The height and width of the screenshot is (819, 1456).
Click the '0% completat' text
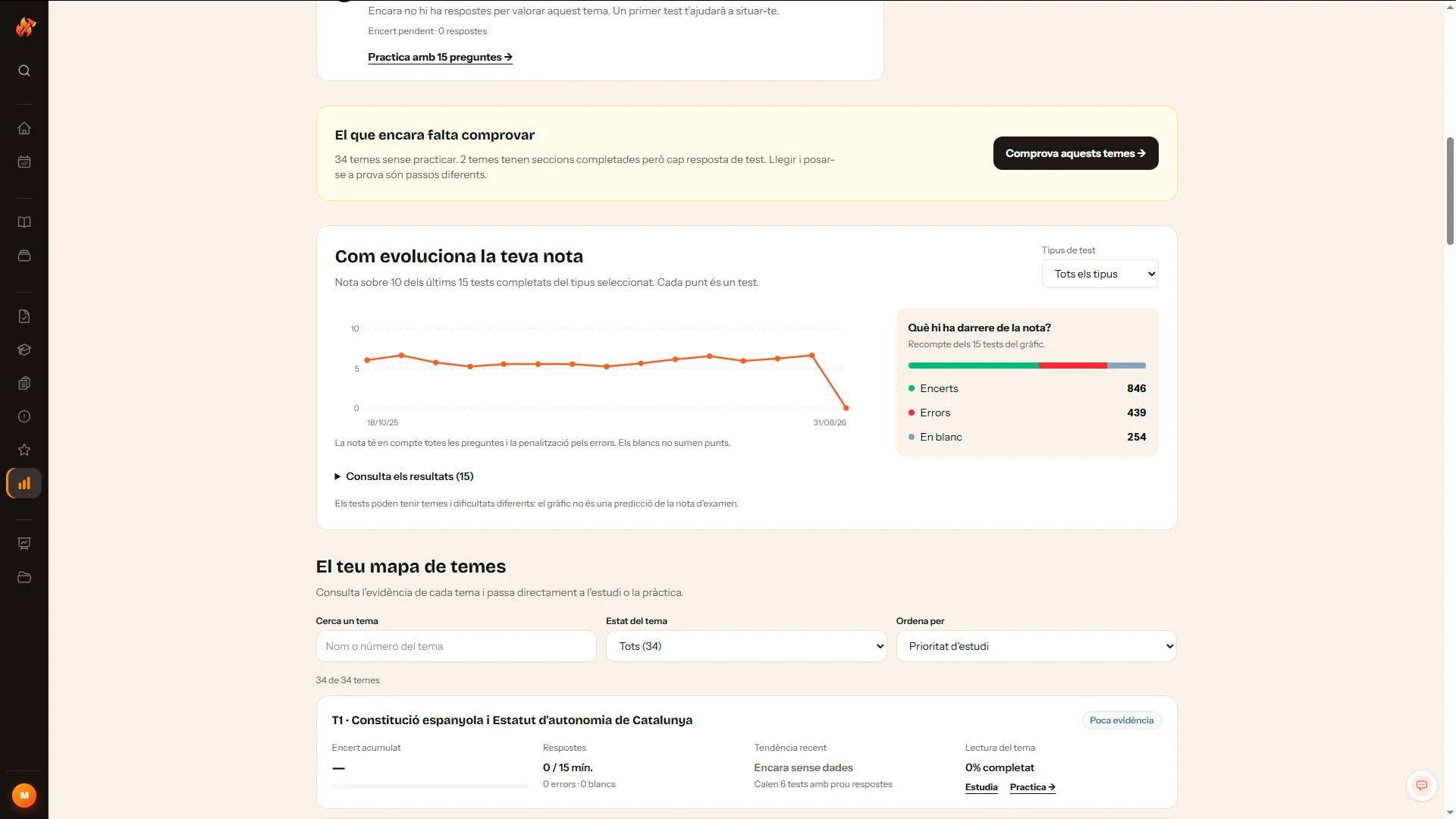[x=999, y=767]
